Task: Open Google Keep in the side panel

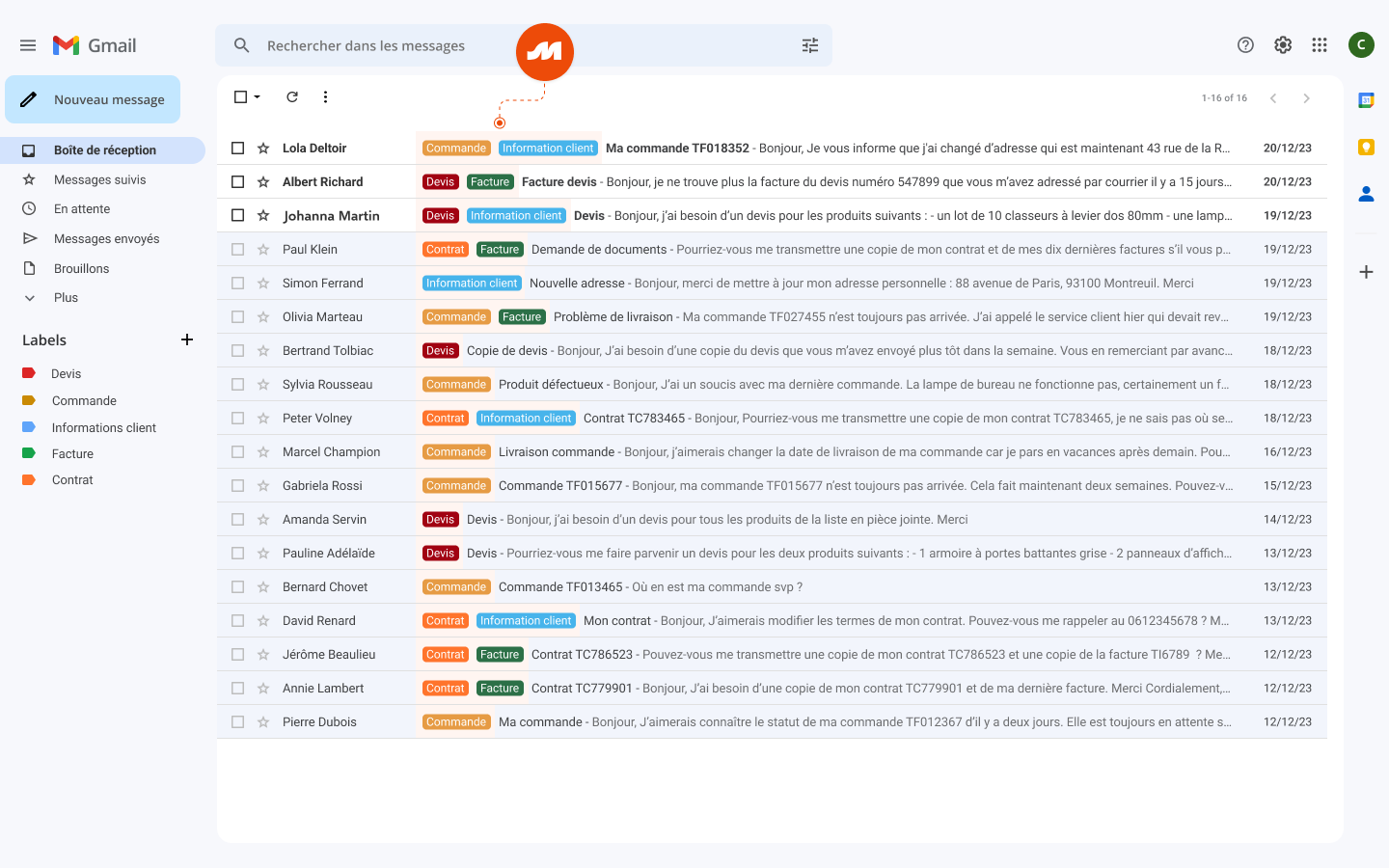Action: pos(1366,147)
